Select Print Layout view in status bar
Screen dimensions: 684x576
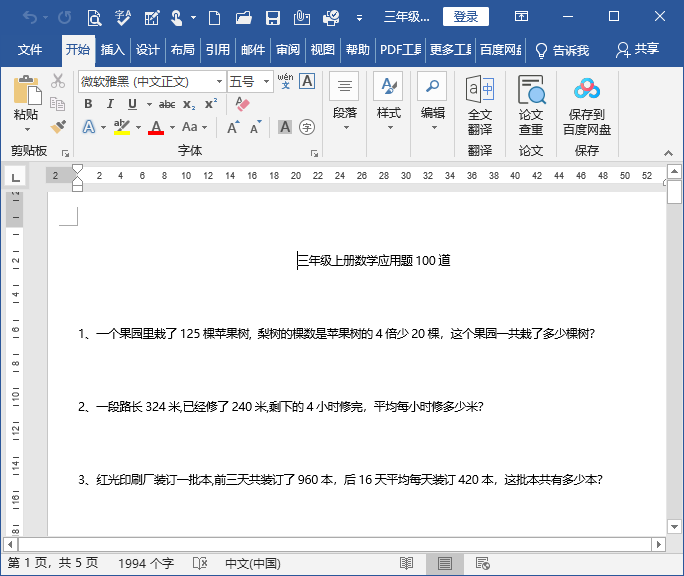(445, 563)
